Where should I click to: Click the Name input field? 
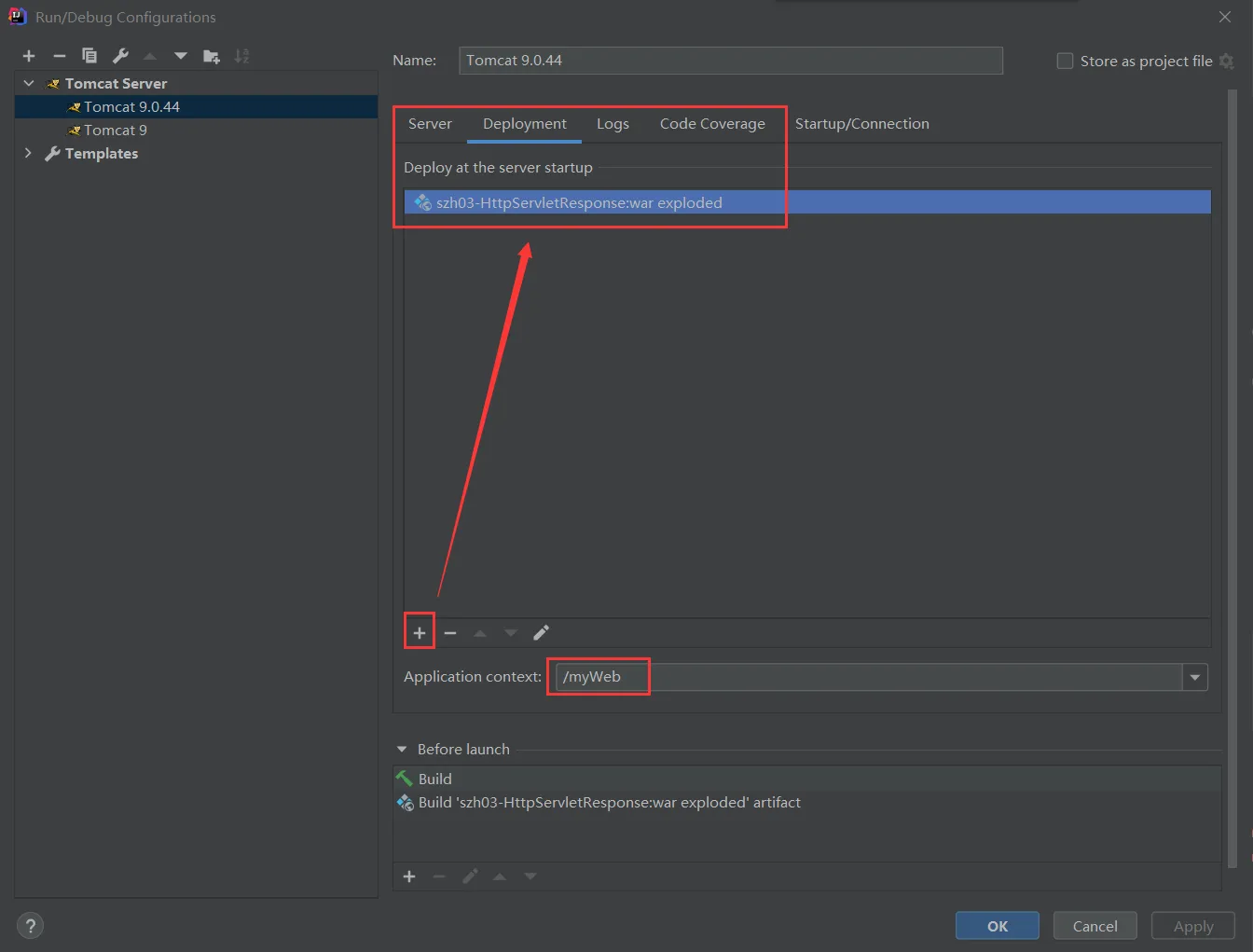[x=731, y=61]
